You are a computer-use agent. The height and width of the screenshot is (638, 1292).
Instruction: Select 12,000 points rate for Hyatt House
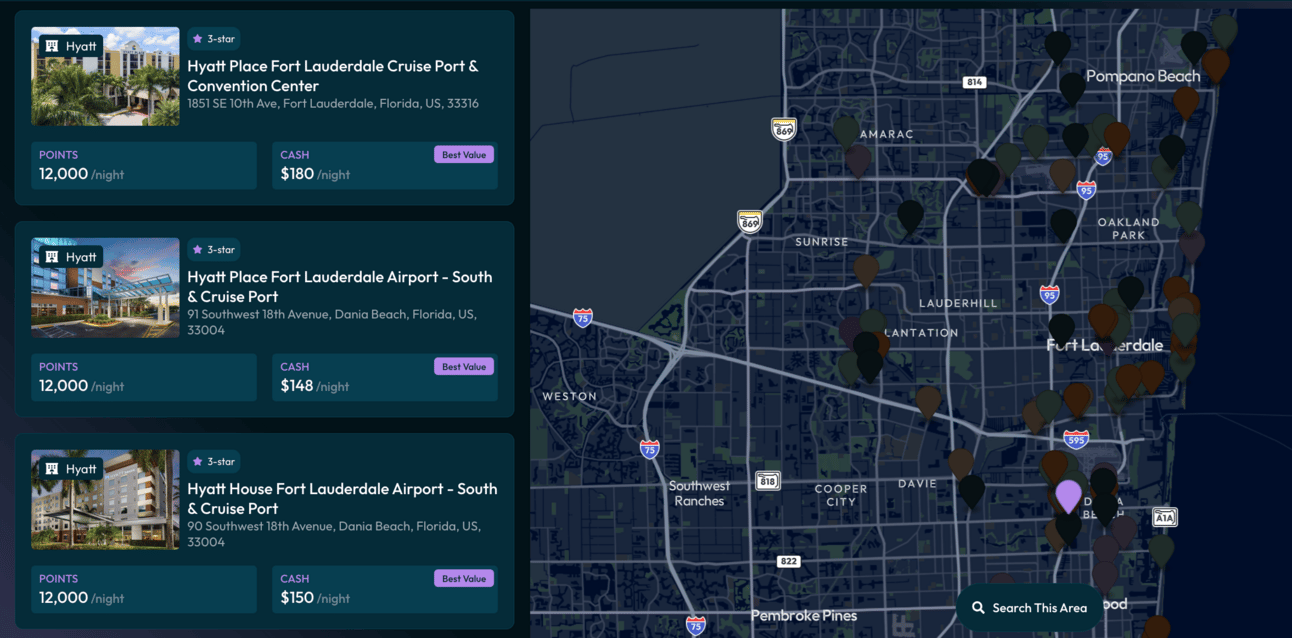pyautogui.click(x=144, y=590)
